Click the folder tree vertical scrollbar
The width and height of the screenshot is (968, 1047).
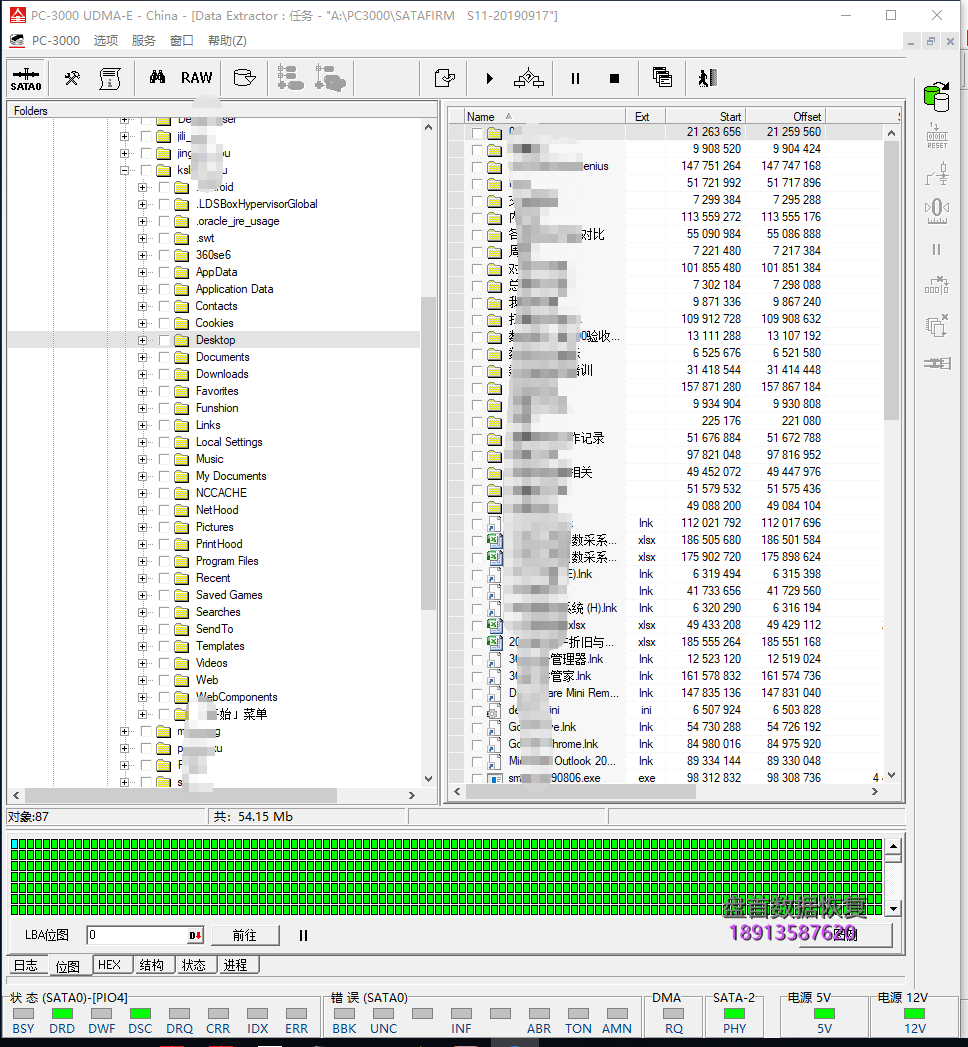(428, 453)
